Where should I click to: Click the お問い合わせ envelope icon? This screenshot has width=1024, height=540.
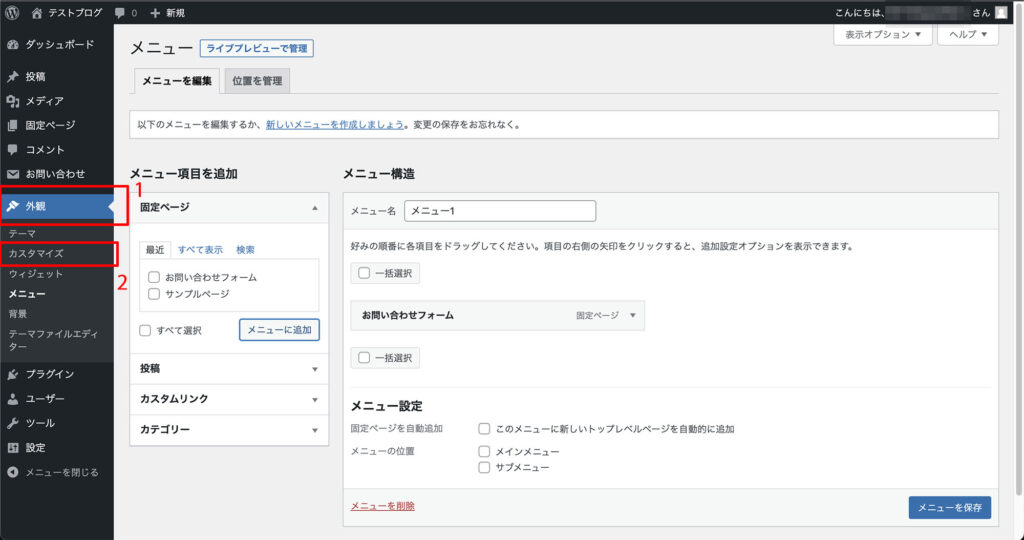coord(12,174)
